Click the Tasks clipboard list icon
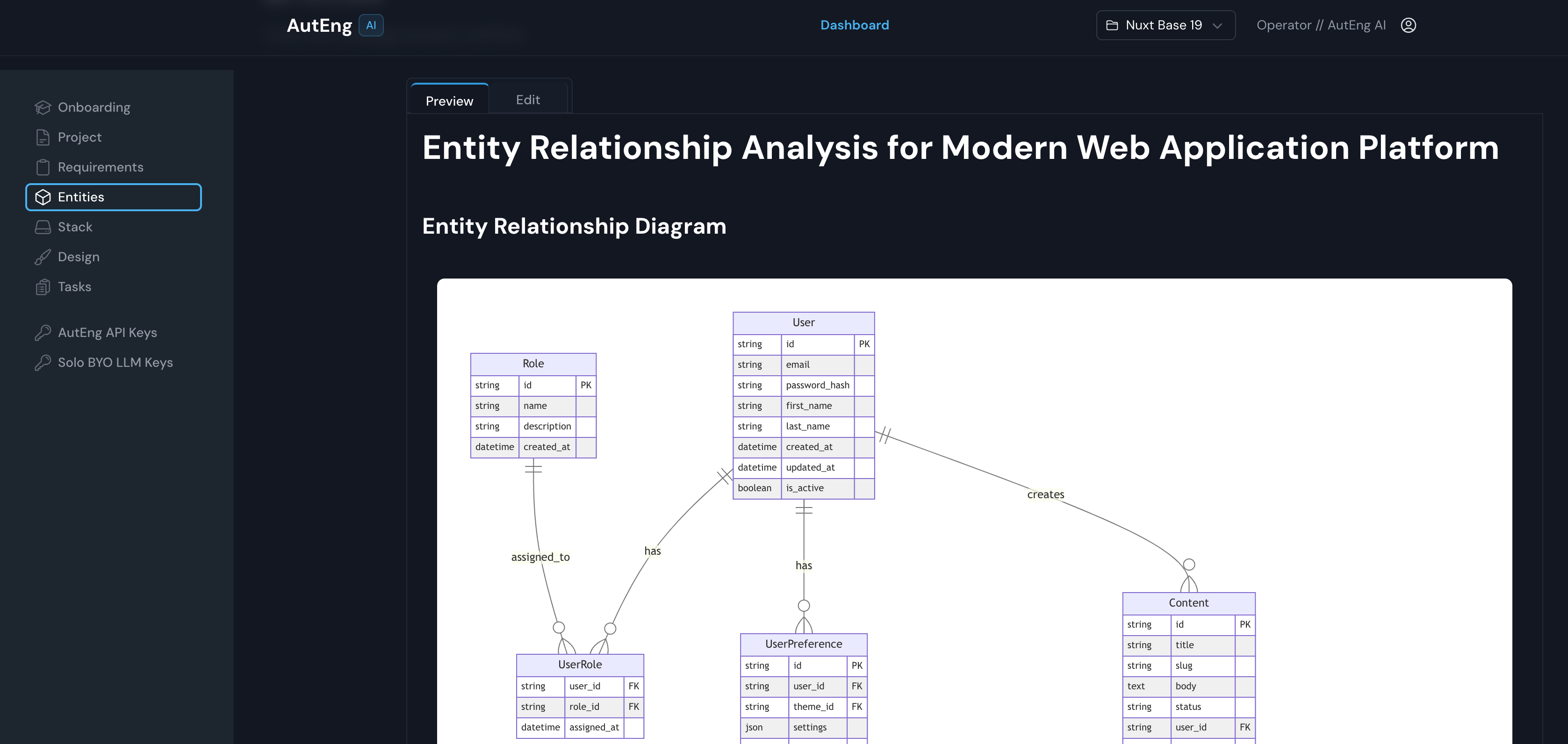This screenshot has height=744, width=1568. click(x=43, y=286)
